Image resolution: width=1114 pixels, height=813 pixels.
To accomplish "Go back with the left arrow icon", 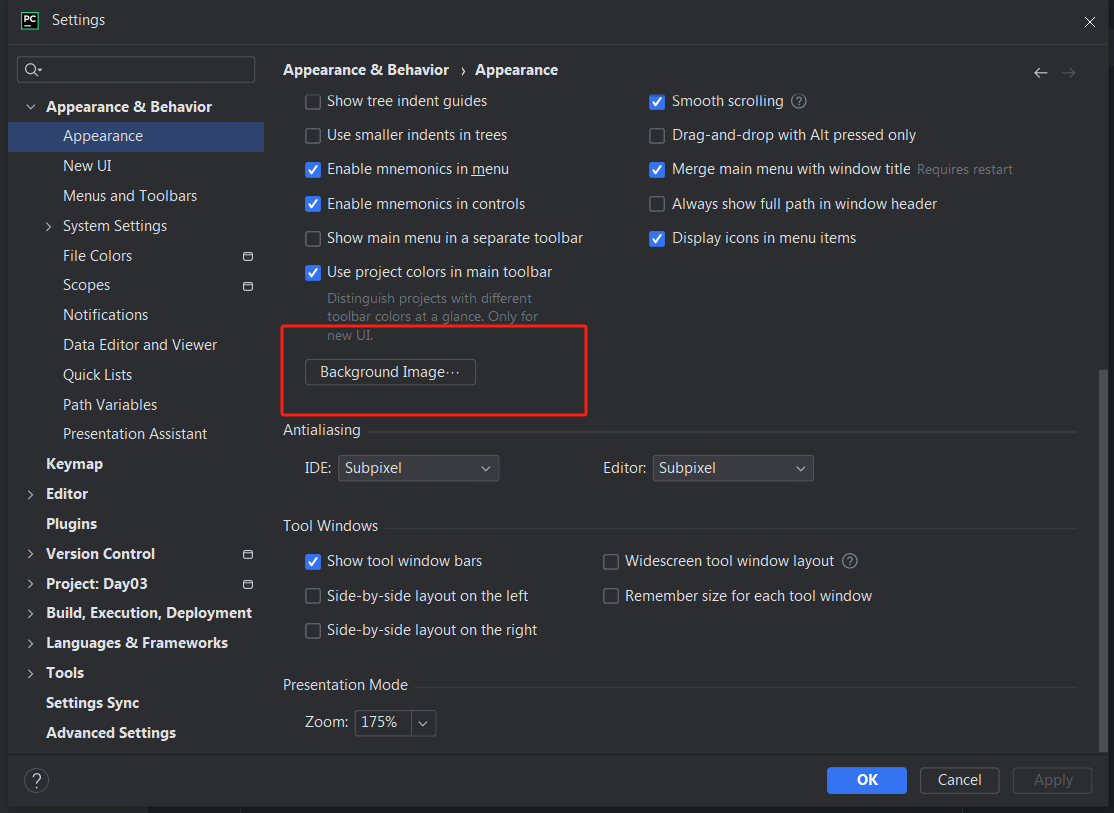I will coord(1041,72).
